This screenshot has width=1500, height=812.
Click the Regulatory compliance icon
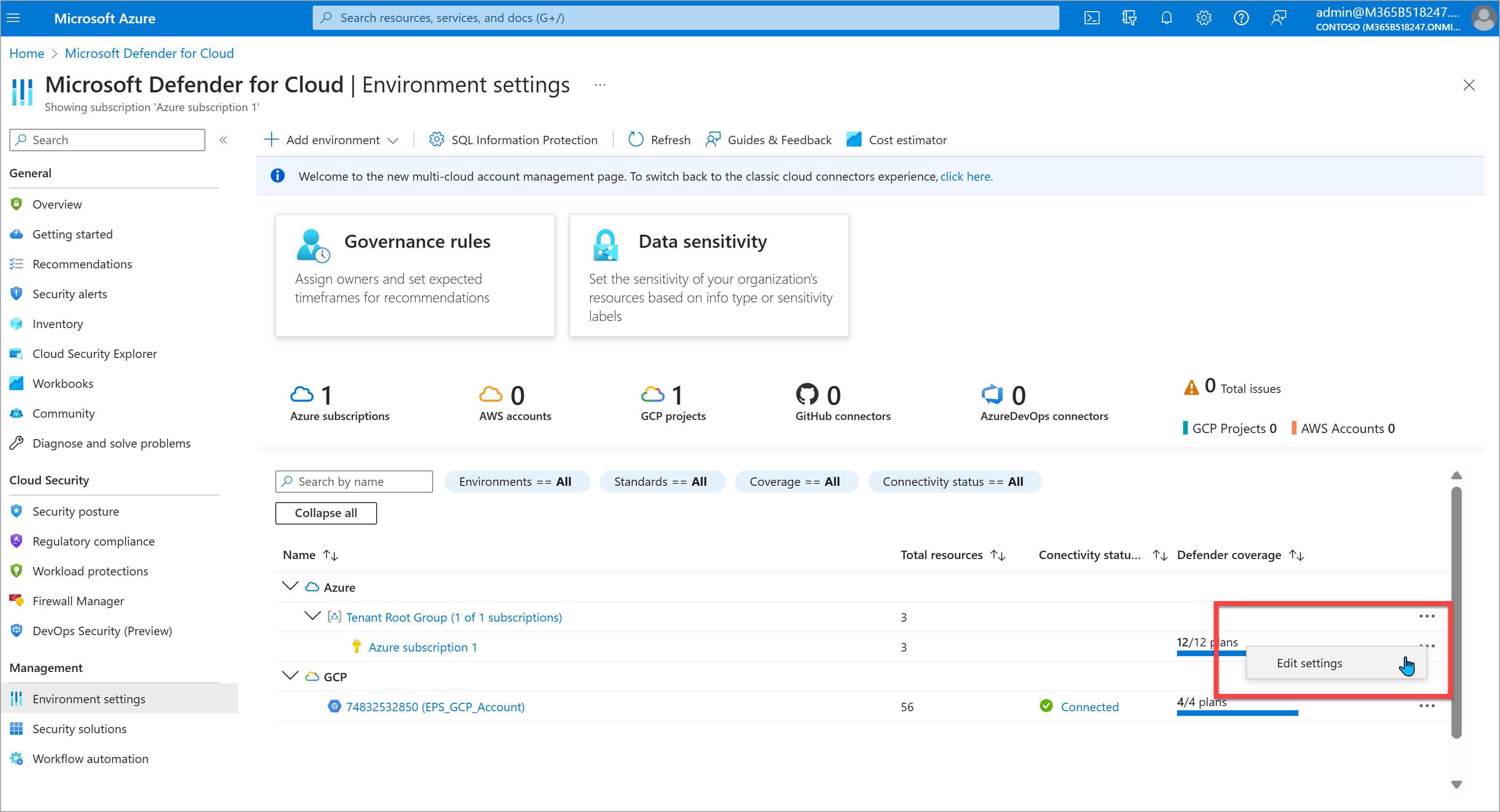(x=18, y=540)
